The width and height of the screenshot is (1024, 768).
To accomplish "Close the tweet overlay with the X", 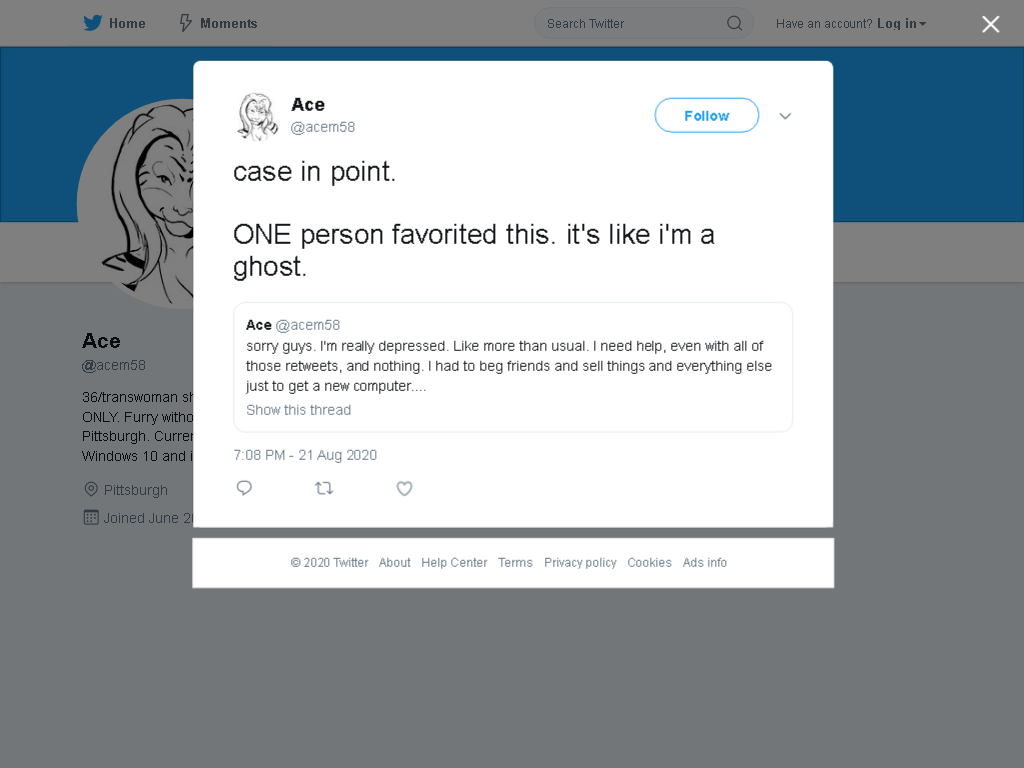I will coord(991,24).
